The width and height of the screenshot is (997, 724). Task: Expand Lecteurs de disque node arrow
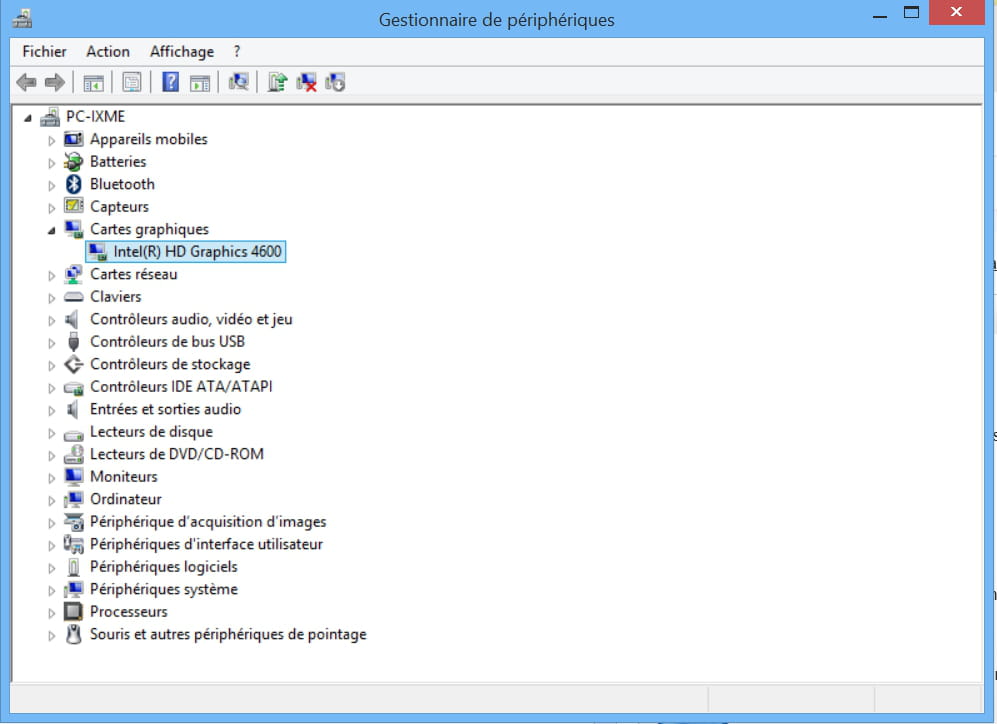(x=52, y=433)
